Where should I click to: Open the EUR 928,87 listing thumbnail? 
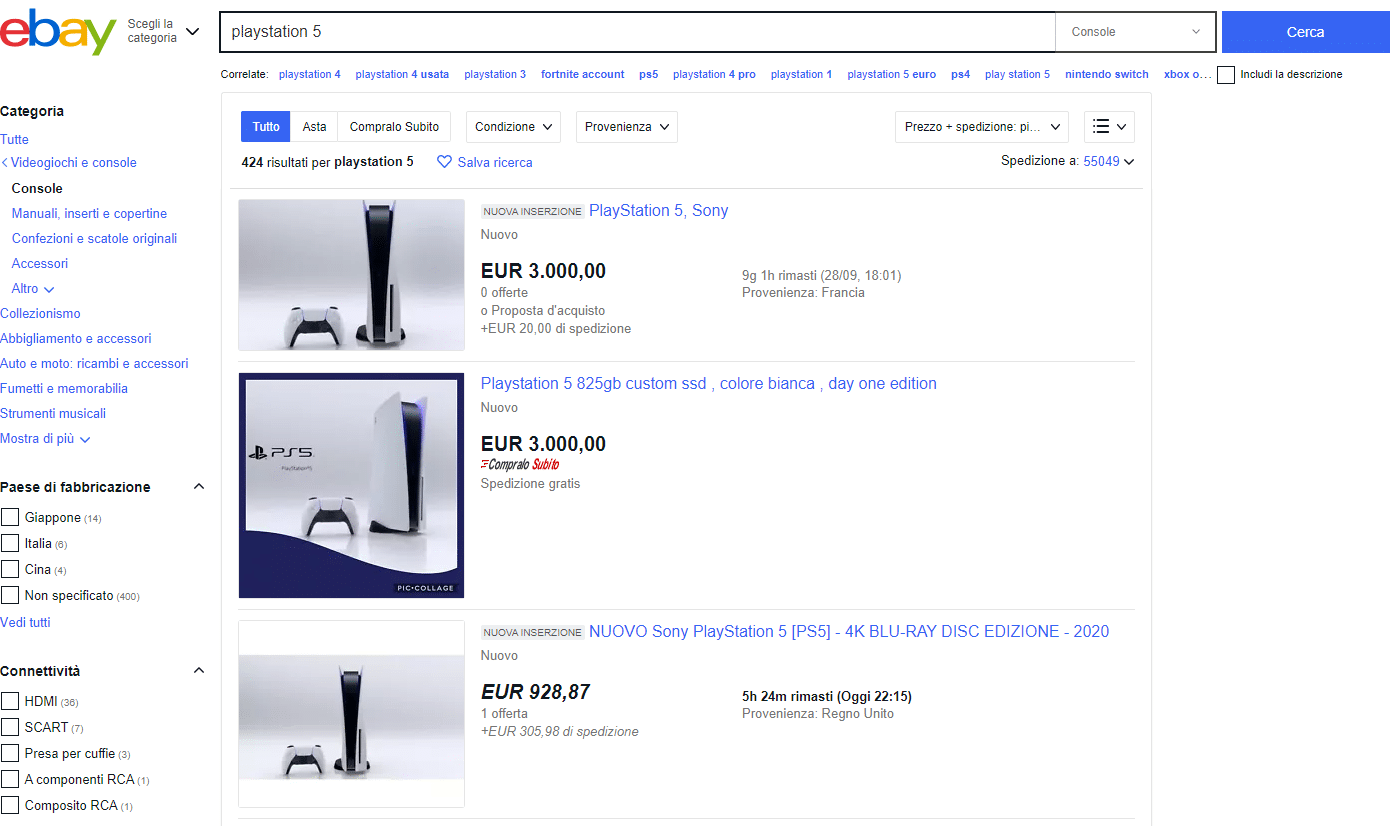coord(352,714)
